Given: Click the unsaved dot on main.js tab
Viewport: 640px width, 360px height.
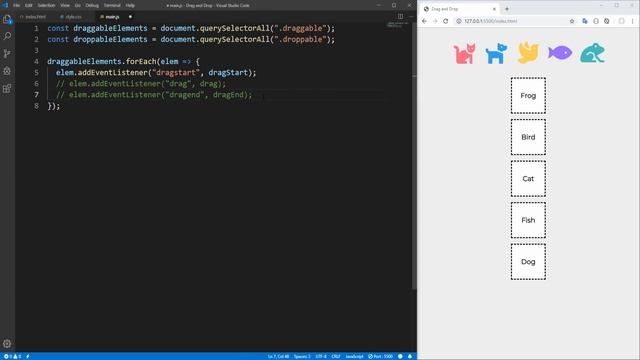Looking at the screenshot, I should pyautogui.click(x=130, y=17).
